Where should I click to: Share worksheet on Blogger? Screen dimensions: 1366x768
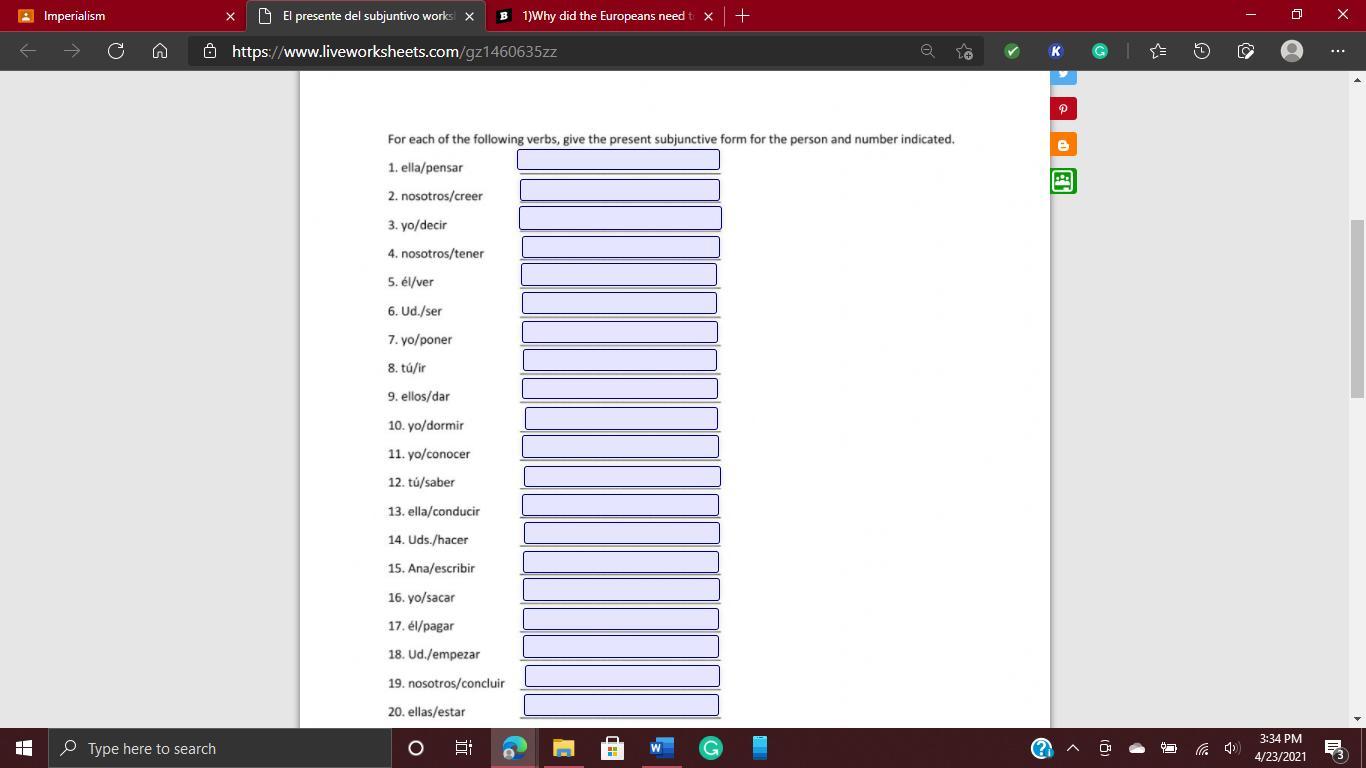point(1063,145)
